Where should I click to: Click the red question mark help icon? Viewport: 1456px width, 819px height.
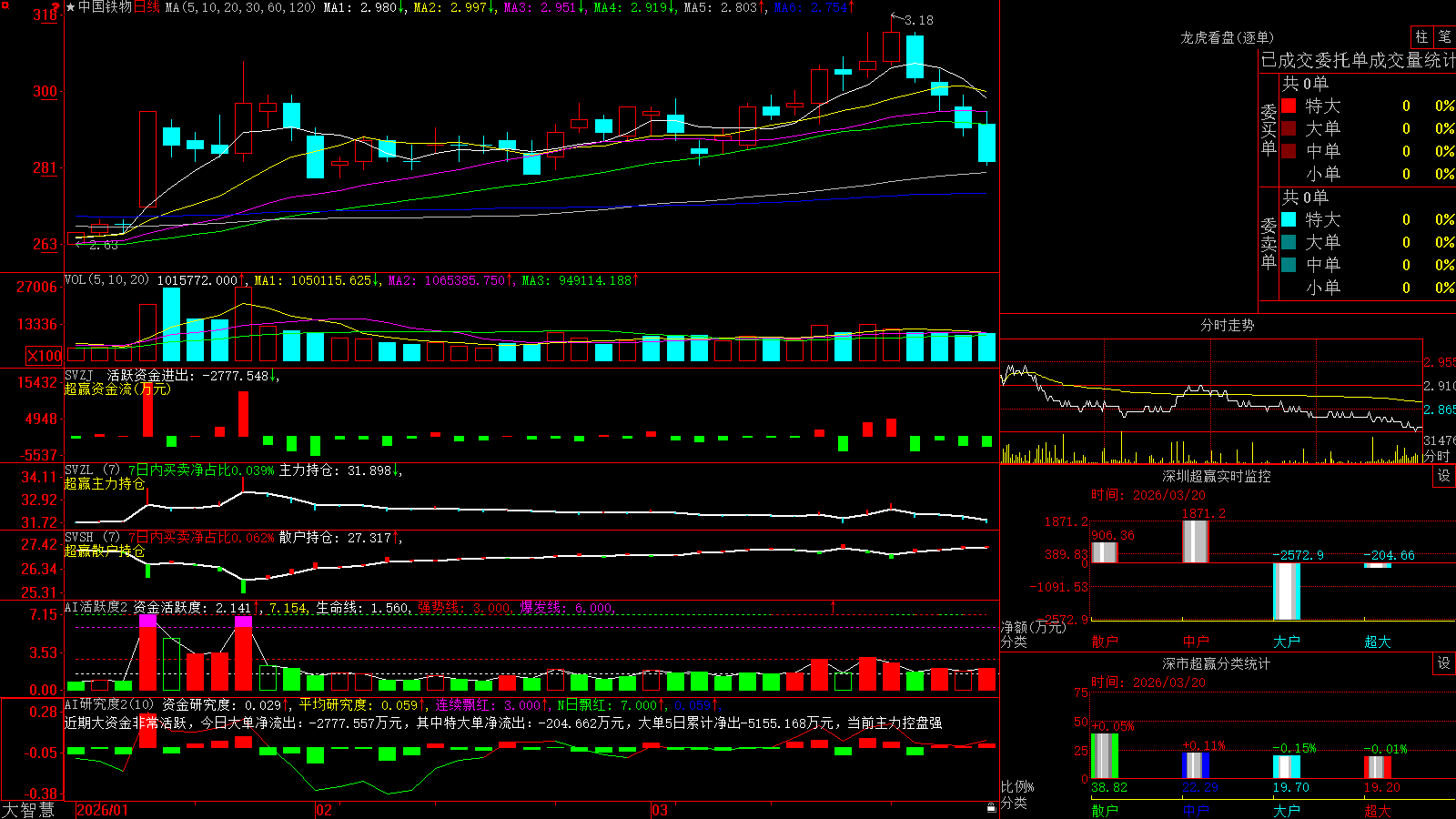click(56, 7)
